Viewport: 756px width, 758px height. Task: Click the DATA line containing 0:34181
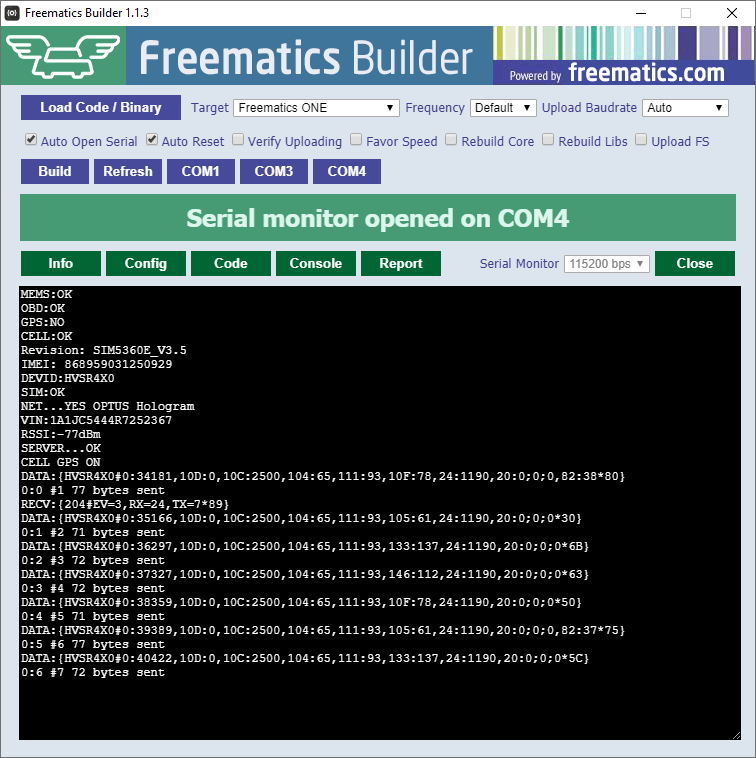click(323, 476)
